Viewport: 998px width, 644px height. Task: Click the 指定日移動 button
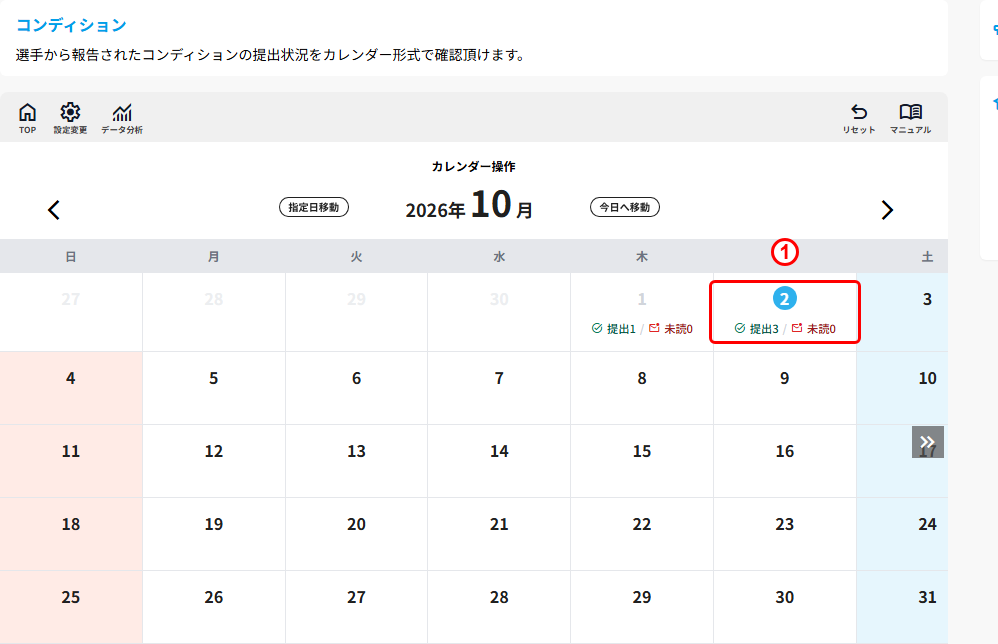[x=314, y=207]
